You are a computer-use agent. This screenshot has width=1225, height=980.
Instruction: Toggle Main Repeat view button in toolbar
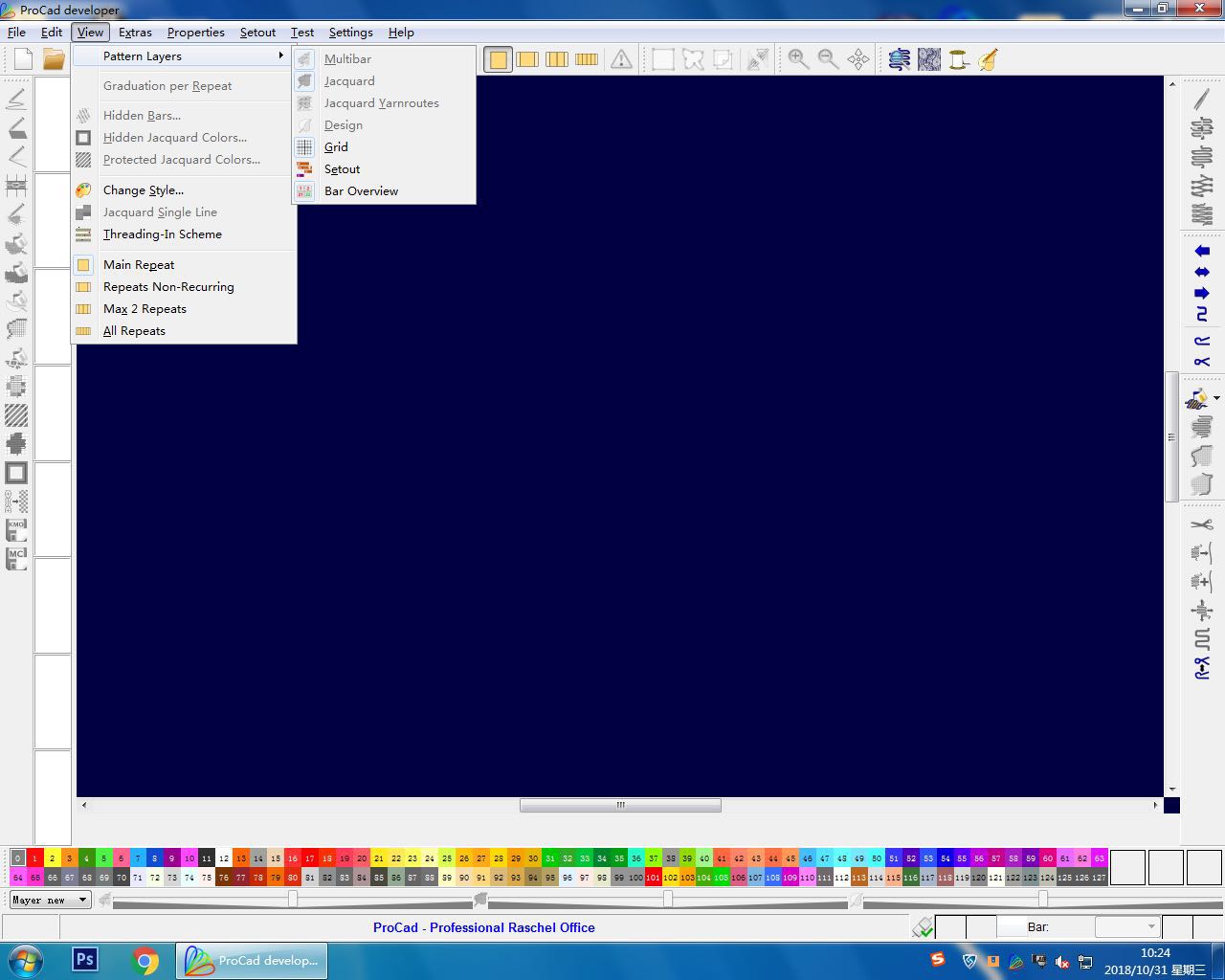(498, 59)
